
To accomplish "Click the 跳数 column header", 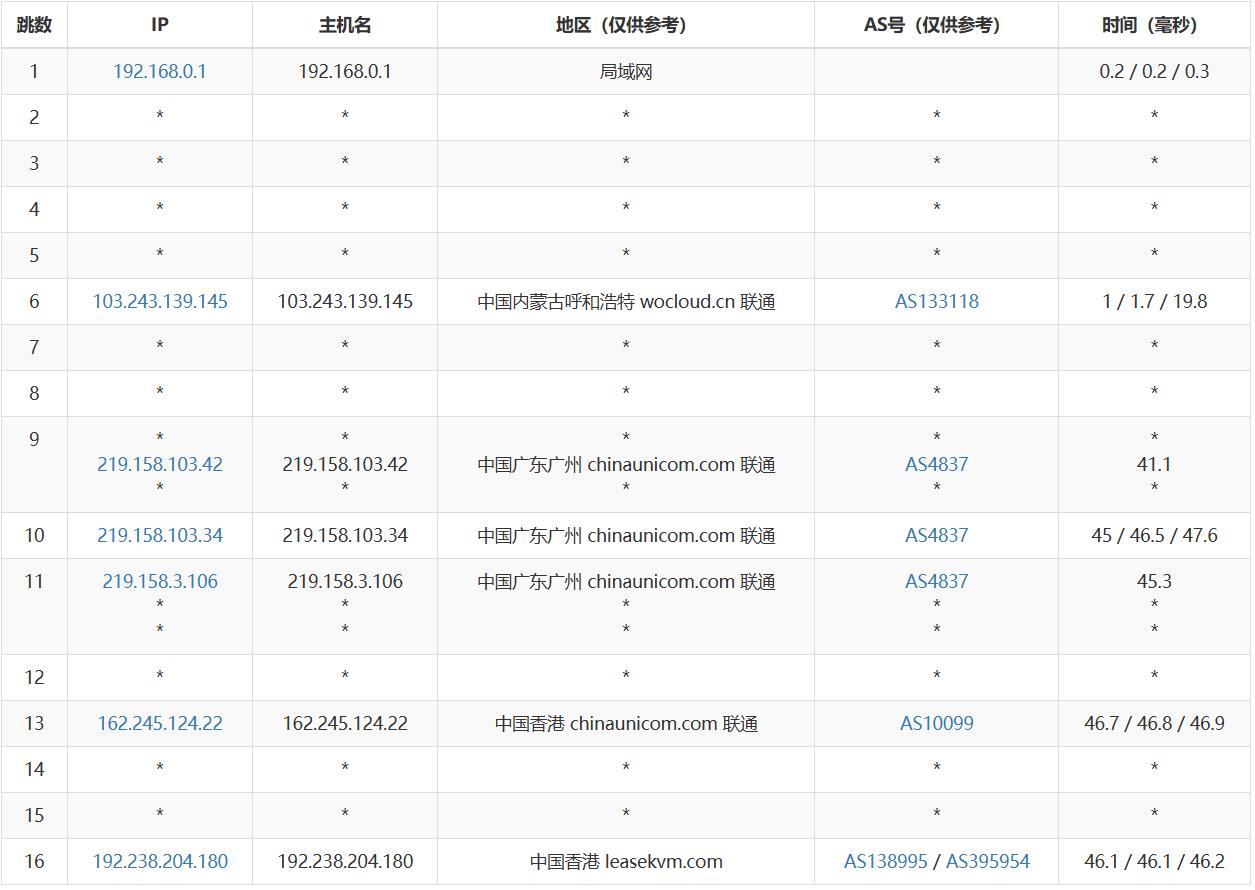I will [34, 25].
